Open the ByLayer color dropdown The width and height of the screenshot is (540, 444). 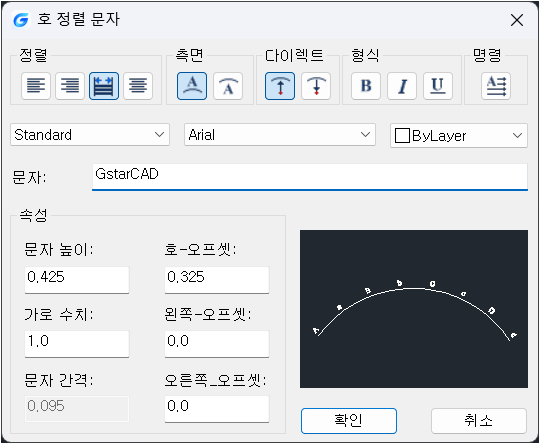pyautogui.click(x=459, y=136)
